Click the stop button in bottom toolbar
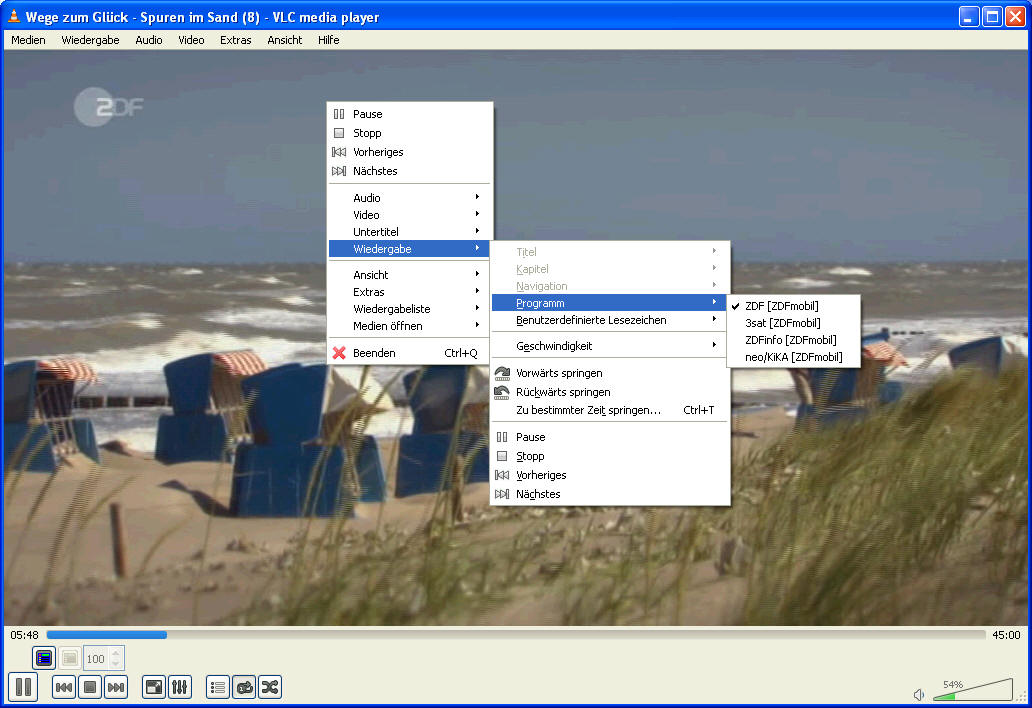 90,688
